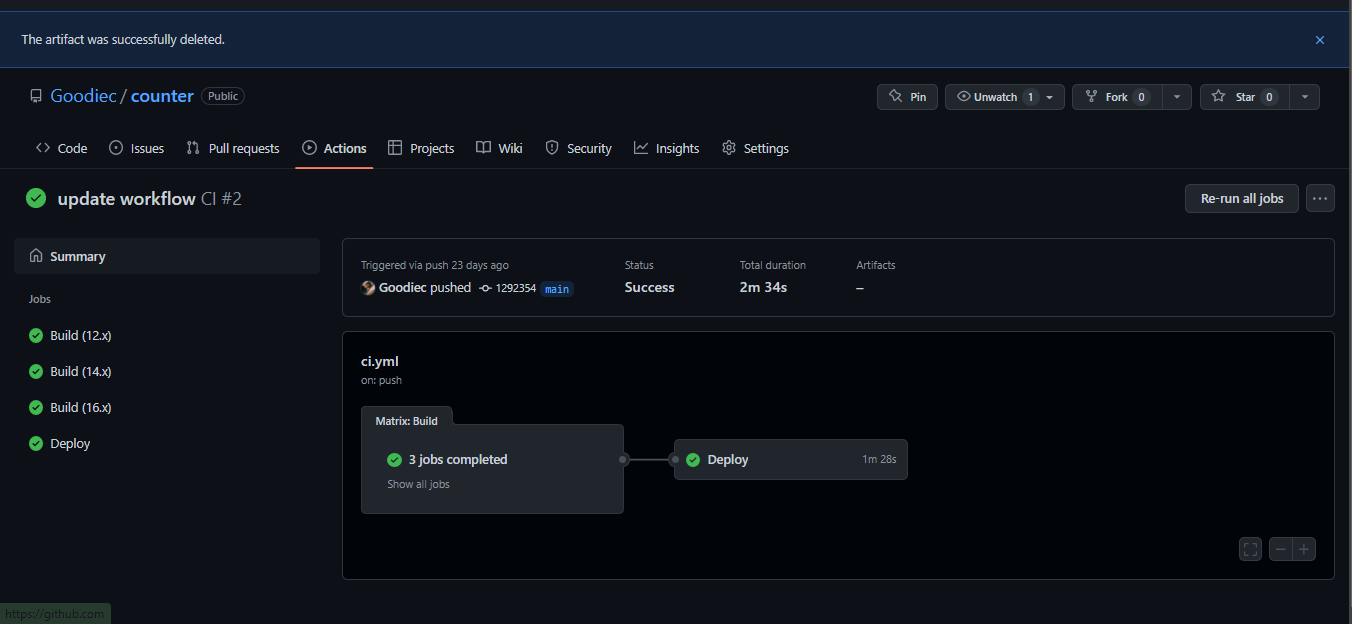Open the Wiki tab
This screenshot has width=1352, height=624.
tap(499, 148)
